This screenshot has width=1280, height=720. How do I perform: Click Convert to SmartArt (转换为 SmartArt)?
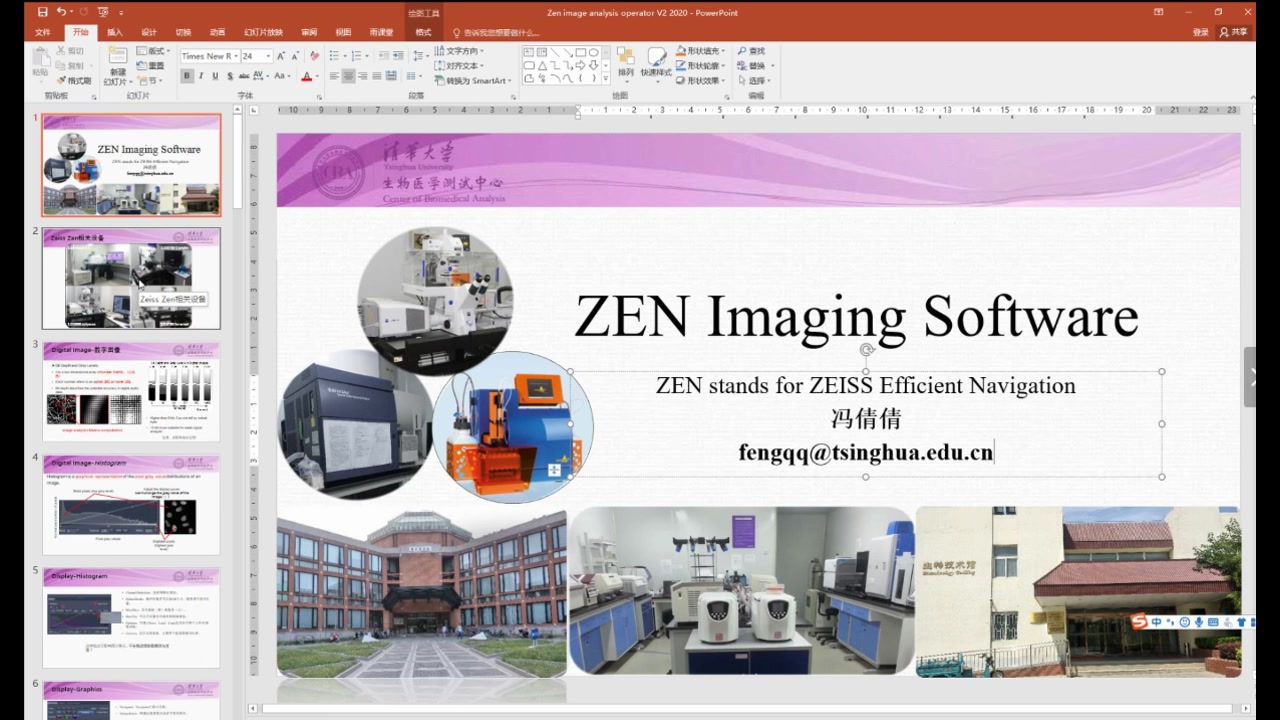[475, 81]
